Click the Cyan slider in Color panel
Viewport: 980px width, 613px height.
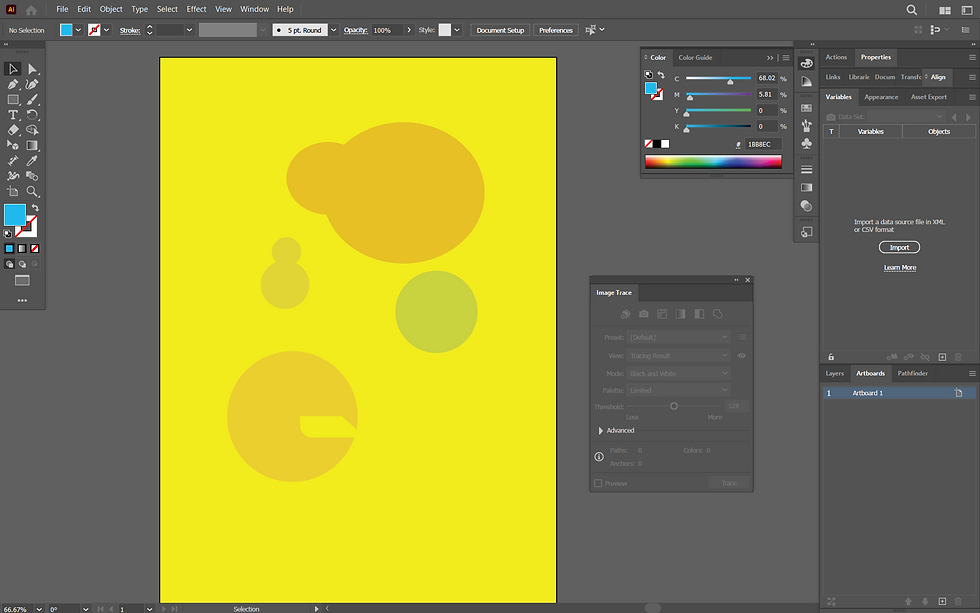point(718,78)
